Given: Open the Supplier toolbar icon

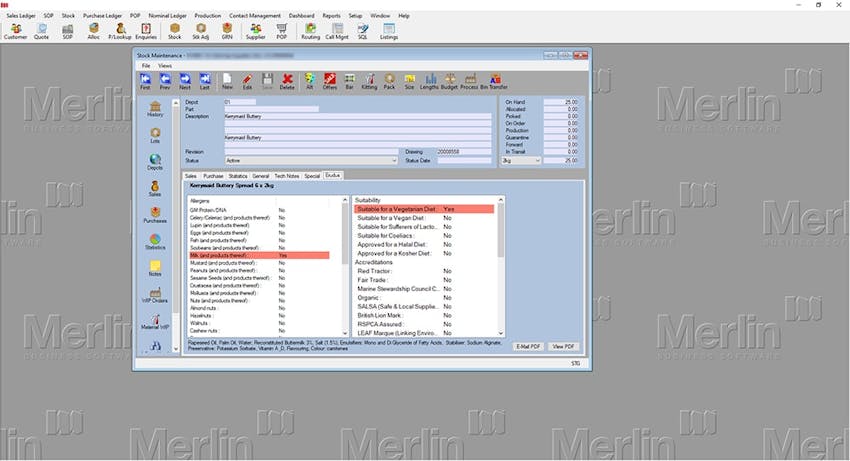Looking at the screenshot, I should click(255, 31).
